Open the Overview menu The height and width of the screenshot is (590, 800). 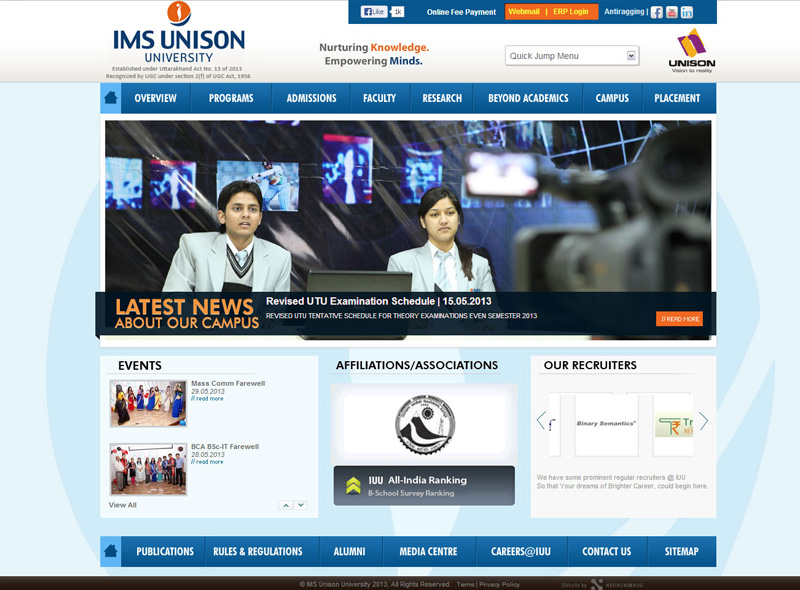click(156, 98)
